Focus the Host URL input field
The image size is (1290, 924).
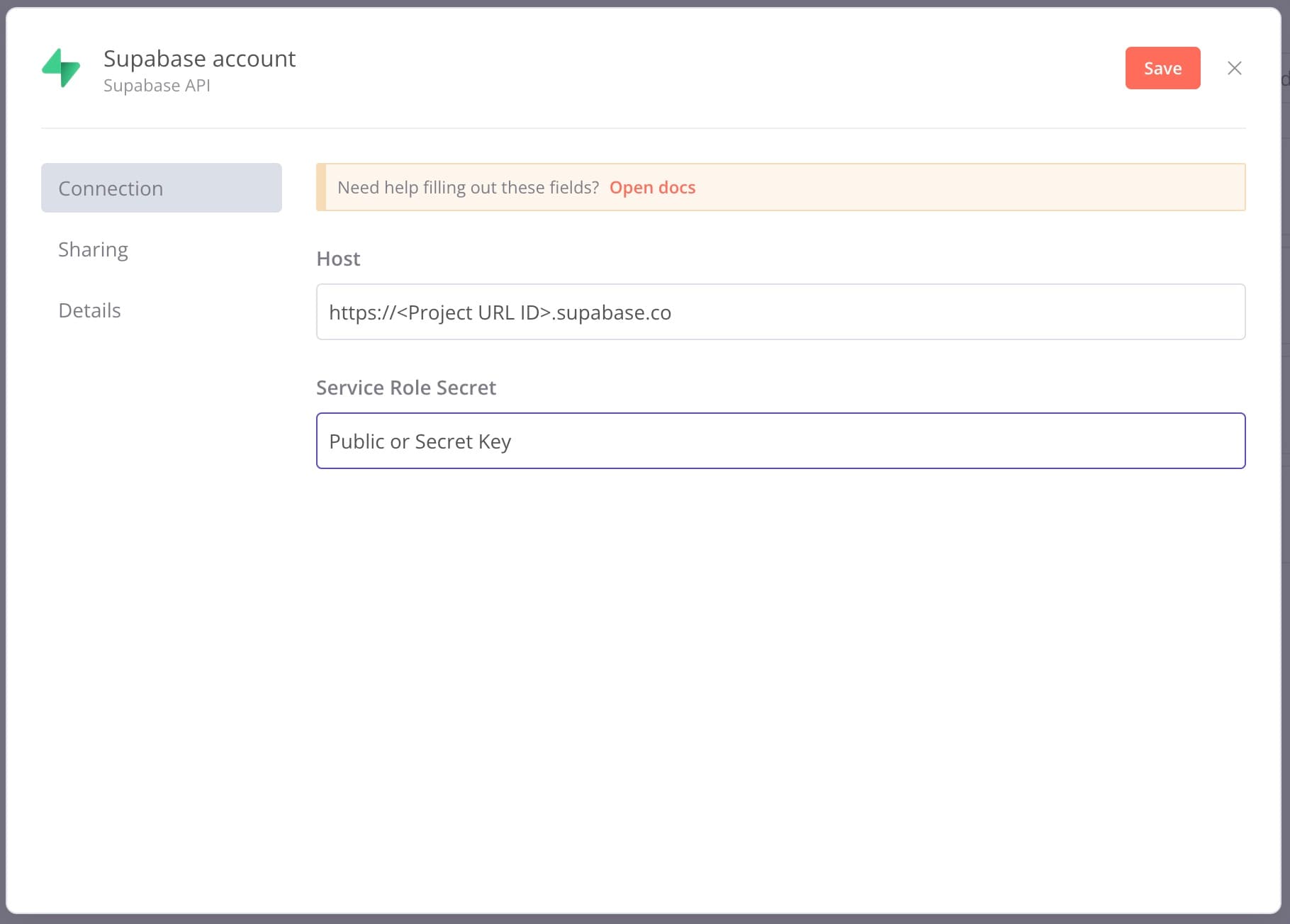point(780,312)
